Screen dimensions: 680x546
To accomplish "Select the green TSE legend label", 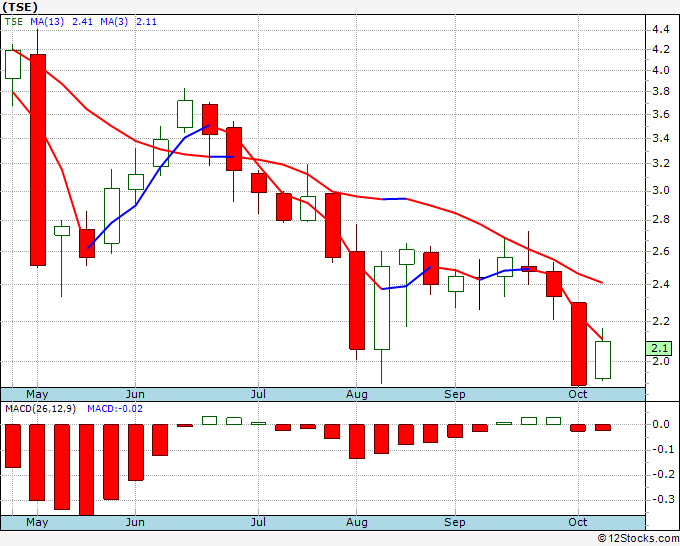I will pos(13,22).
